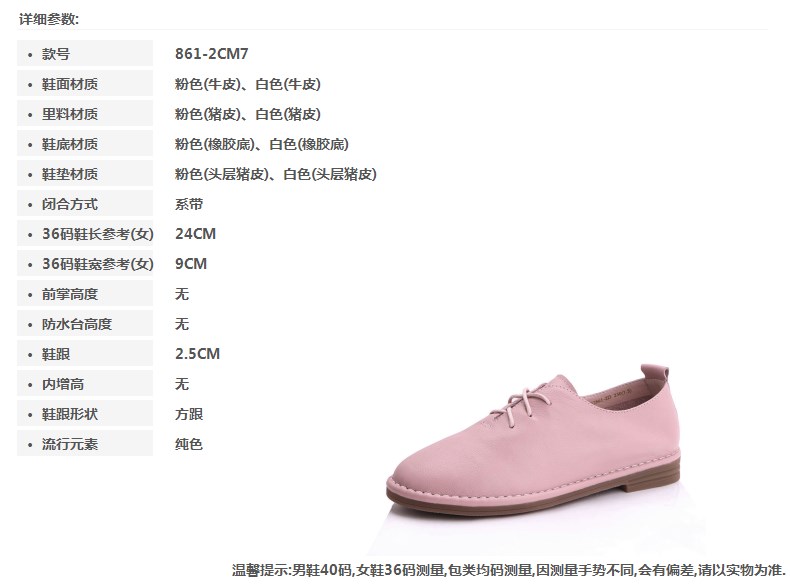Click the 粉色(猪皮)、白色(猪皮) value text
The image size is (790, 587).
click(x=248, y=114)
